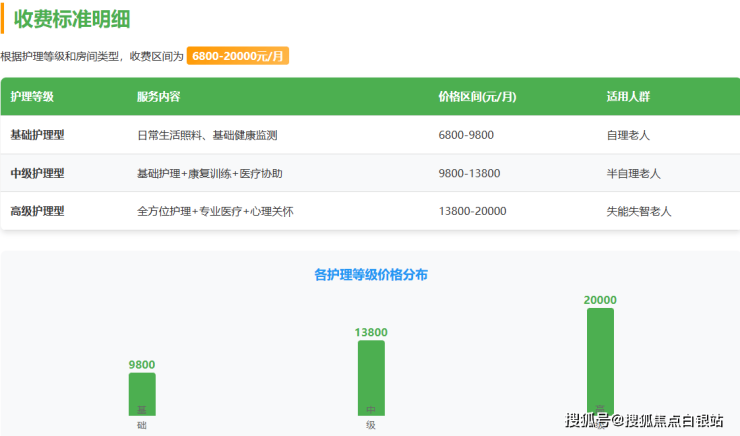Click the 搜狐号@搜狐焦点白银站 watermark
Screen dimensions: 740x436
point(644,420)
